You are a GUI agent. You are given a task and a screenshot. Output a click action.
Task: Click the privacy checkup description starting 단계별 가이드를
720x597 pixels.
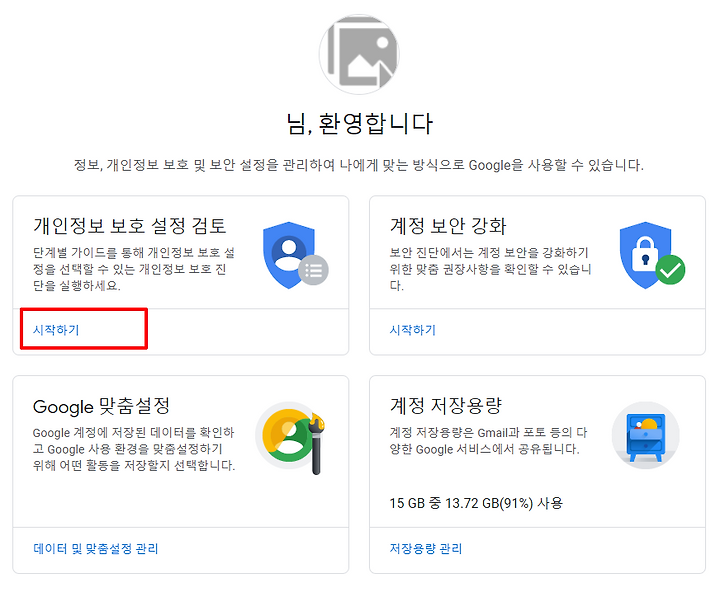tap(134, 269)
